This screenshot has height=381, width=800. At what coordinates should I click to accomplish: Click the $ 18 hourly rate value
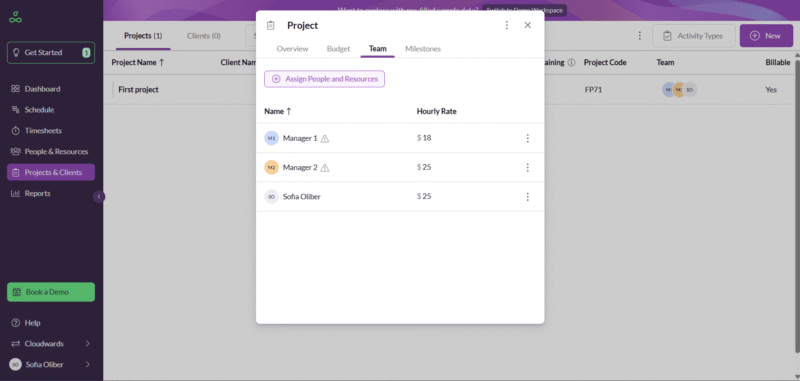[424, 138]
